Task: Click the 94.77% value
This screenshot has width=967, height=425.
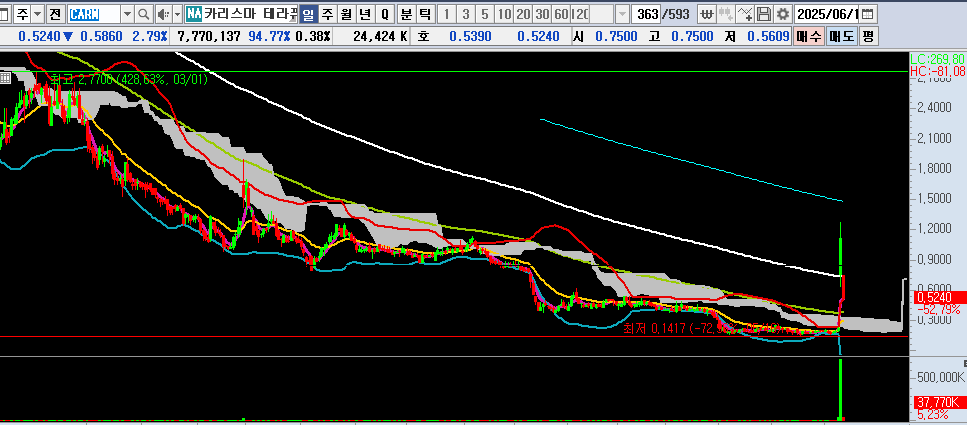Action: coord(270,36)
